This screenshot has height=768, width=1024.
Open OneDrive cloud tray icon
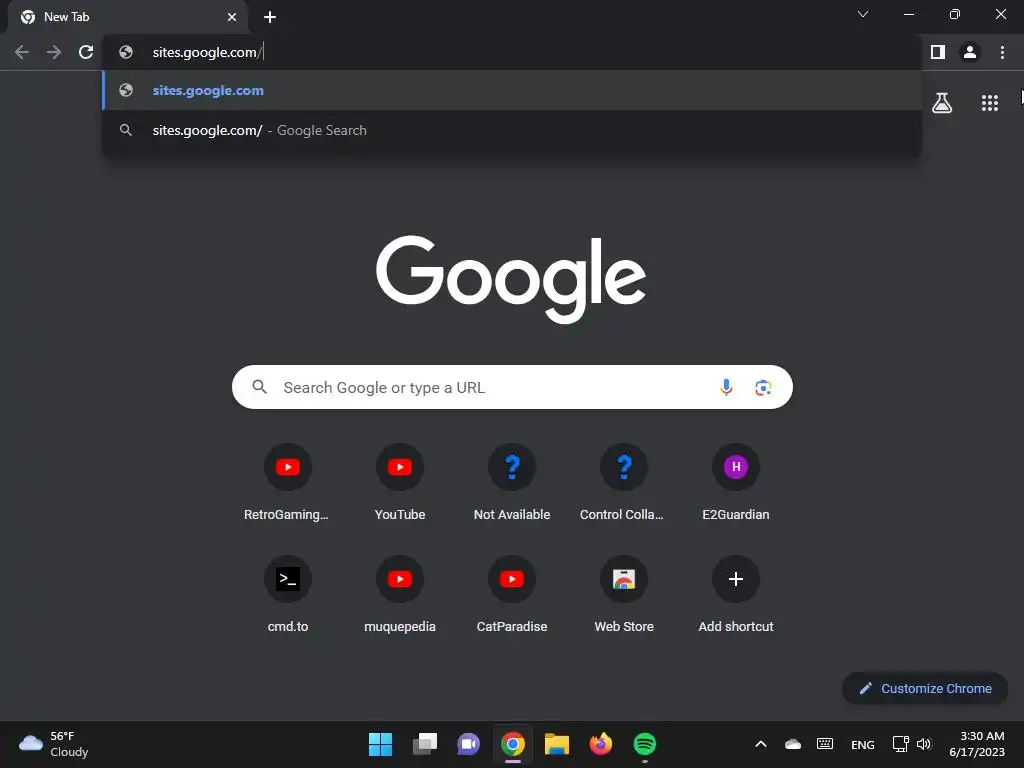[793, 744]
